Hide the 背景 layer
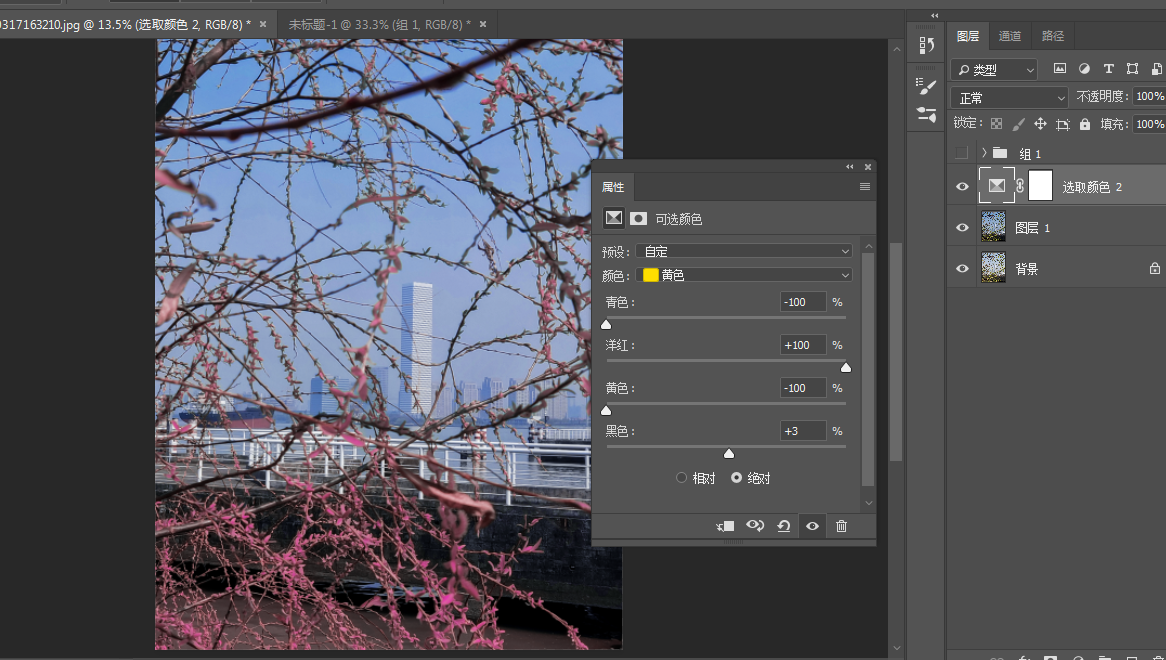This screenshot has width=1166, height=660. point(962,269)
